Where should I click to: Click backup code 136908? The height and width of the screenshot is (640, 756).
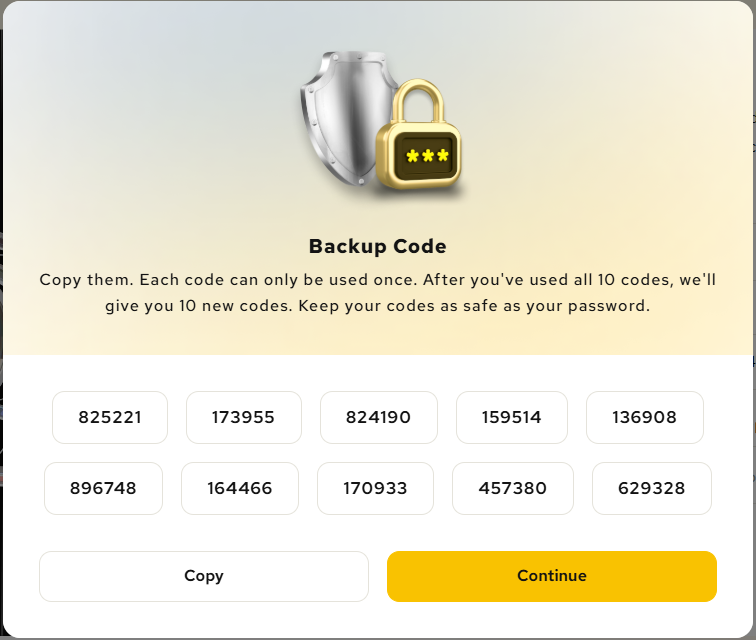click(x=644, y=417)
